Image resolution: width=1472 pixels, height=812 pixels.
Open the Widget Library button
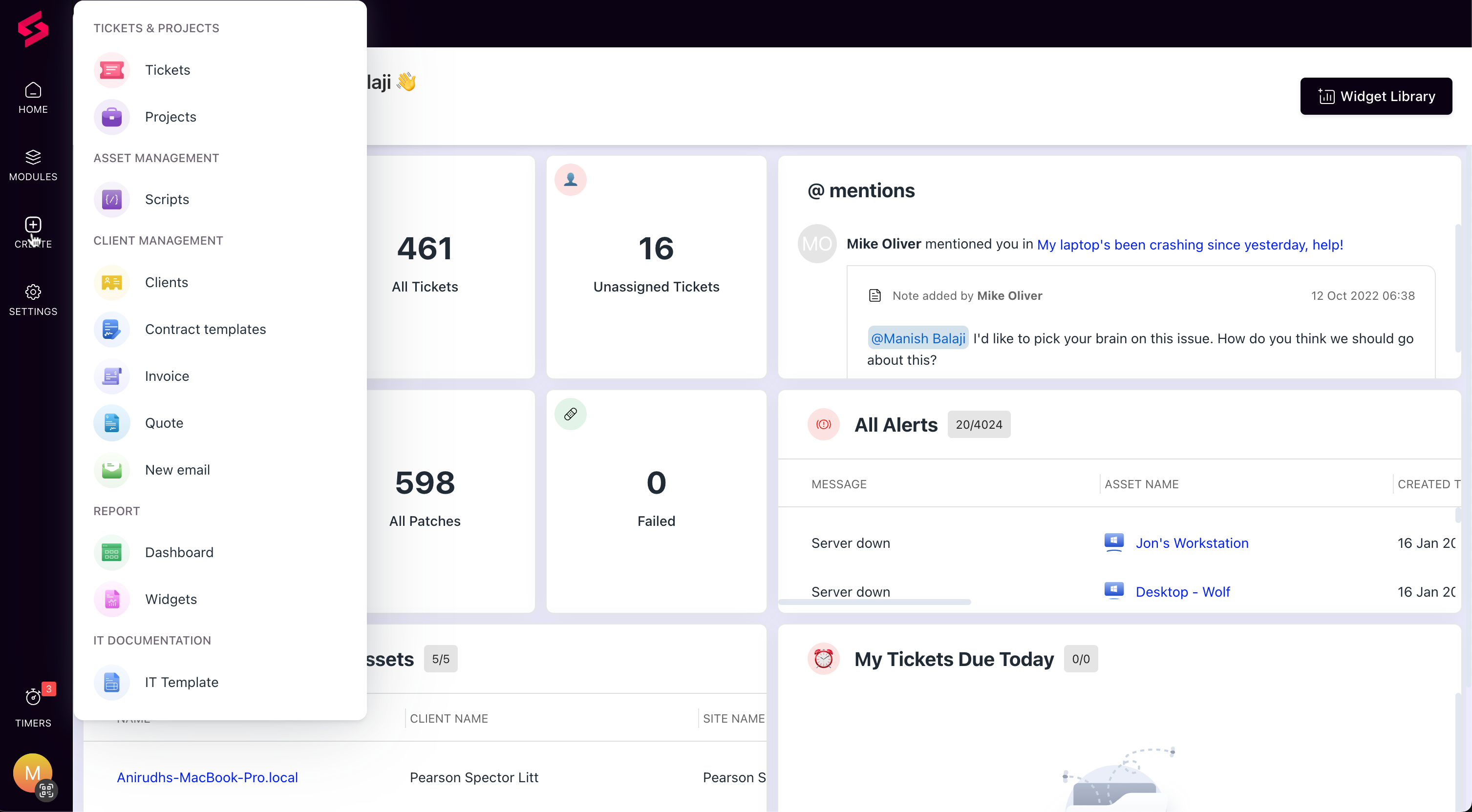1375,96
